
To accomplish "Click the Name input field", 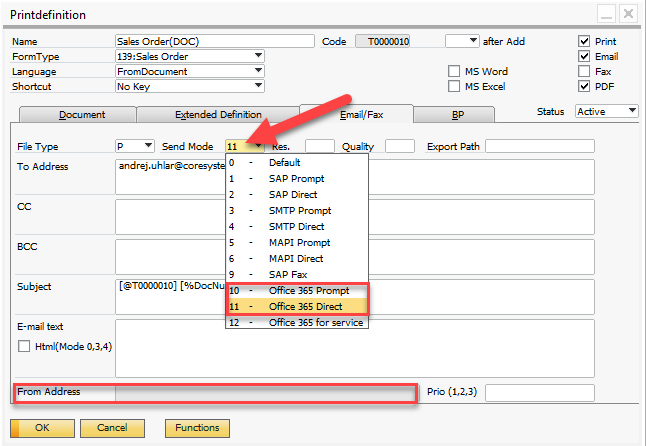I will [215, 41].
